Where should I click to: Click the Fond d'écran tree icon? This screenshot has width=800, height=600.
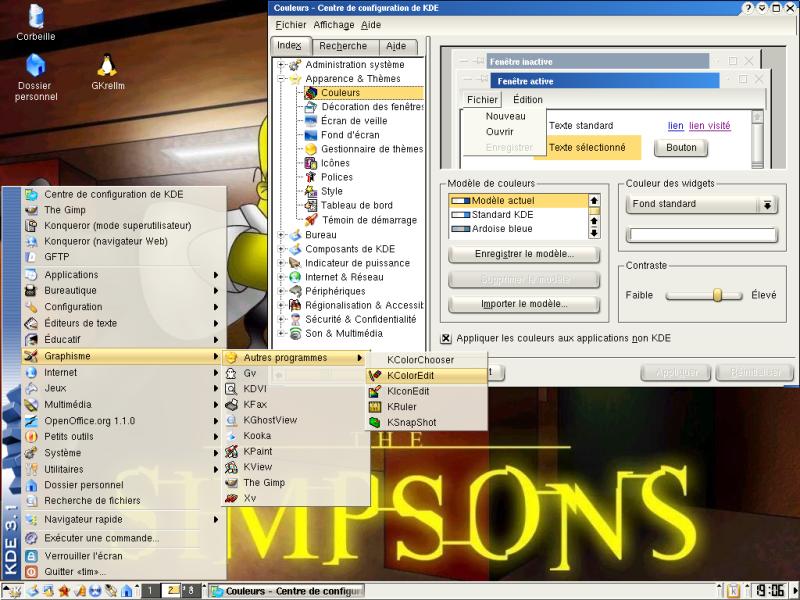pos(311,135)
